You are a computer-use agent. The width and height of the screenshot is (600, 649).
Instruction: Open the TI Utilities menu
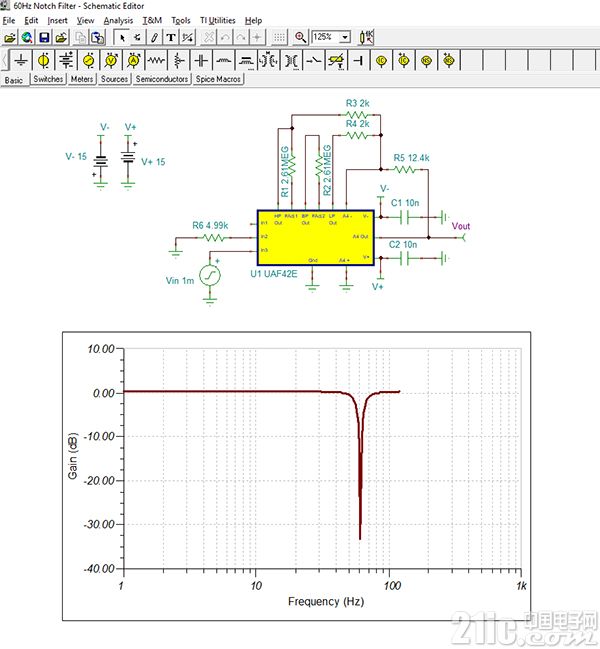[218, 20]
